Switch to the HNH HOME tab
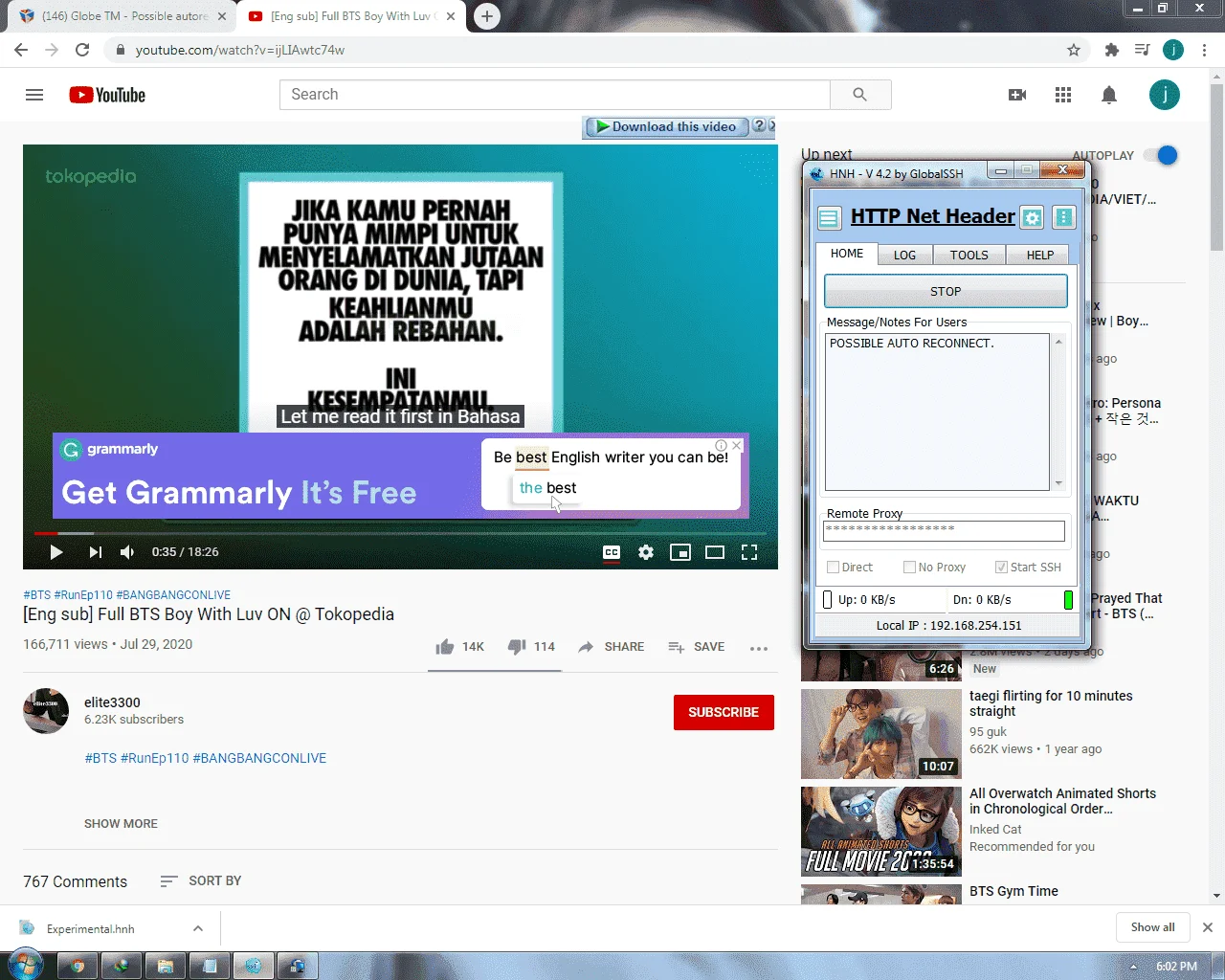This screenshot has height=980, width=1225. pyautogui.click(x=847, y=254)
